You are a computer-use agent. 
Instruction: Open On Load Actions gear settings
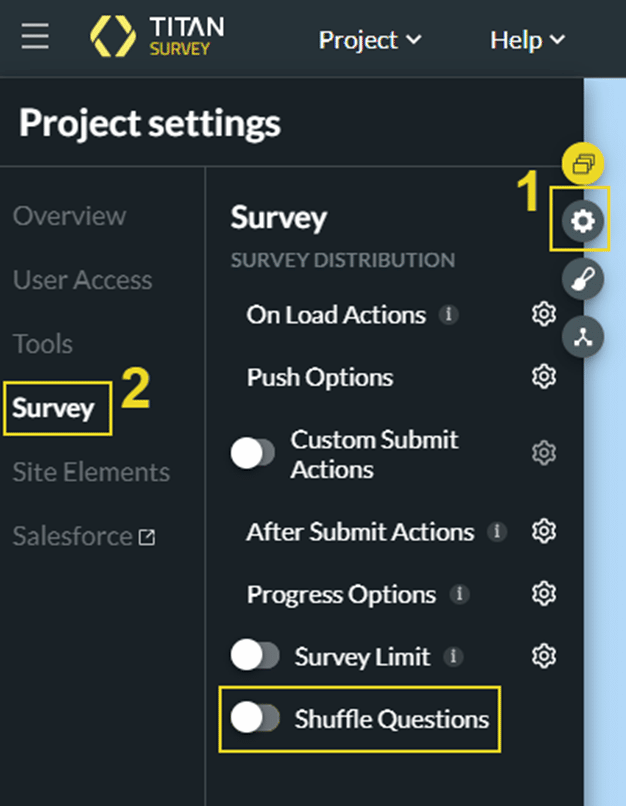(544, 314)
